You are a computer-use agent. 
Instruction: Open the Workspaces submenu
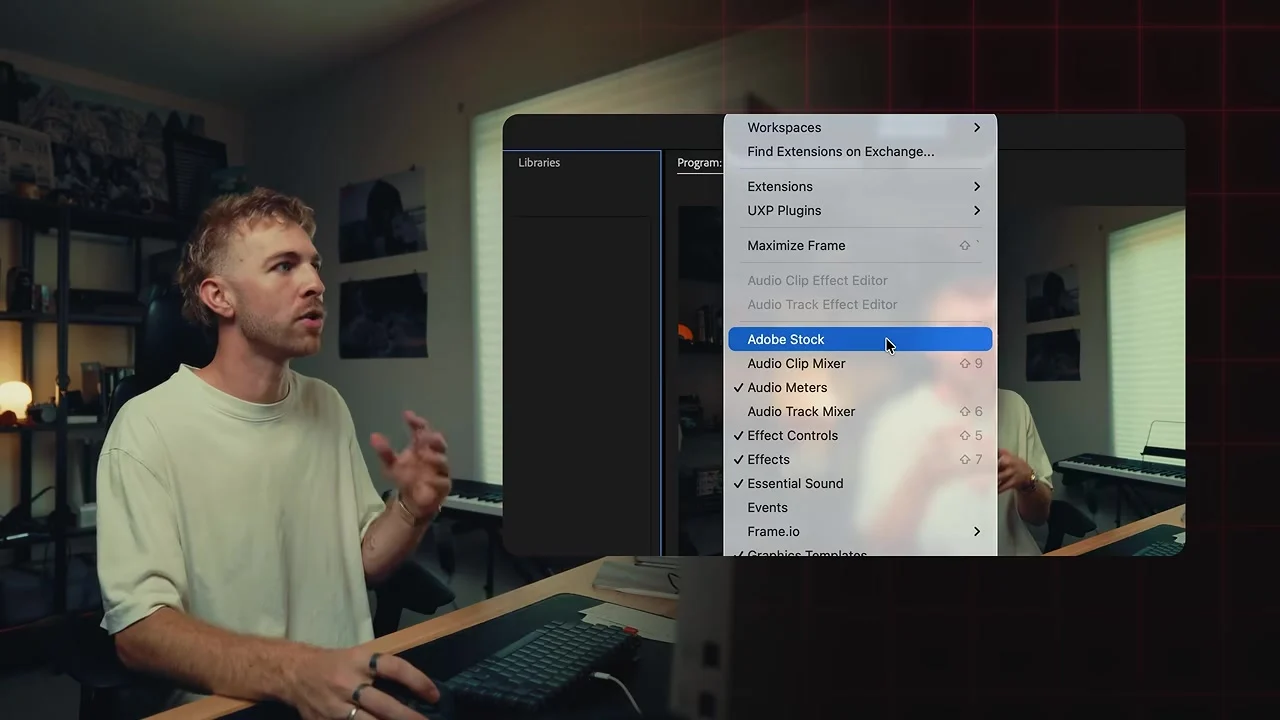click(x=860, y=127)
